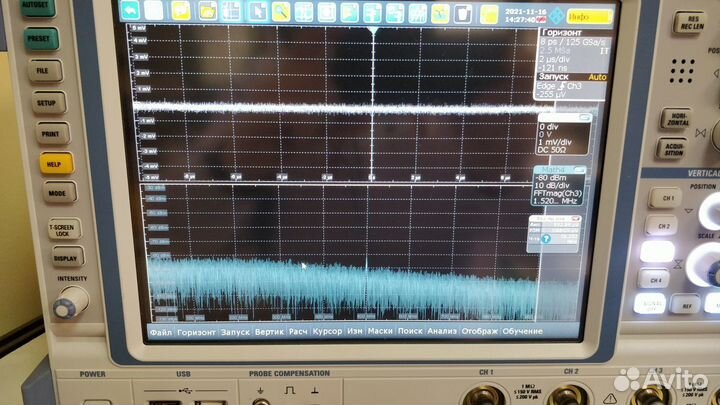Tap the 10 dB/div value in Math4 box
The width and height of the screenshot is (720, 405).
(x=551, y=186)
